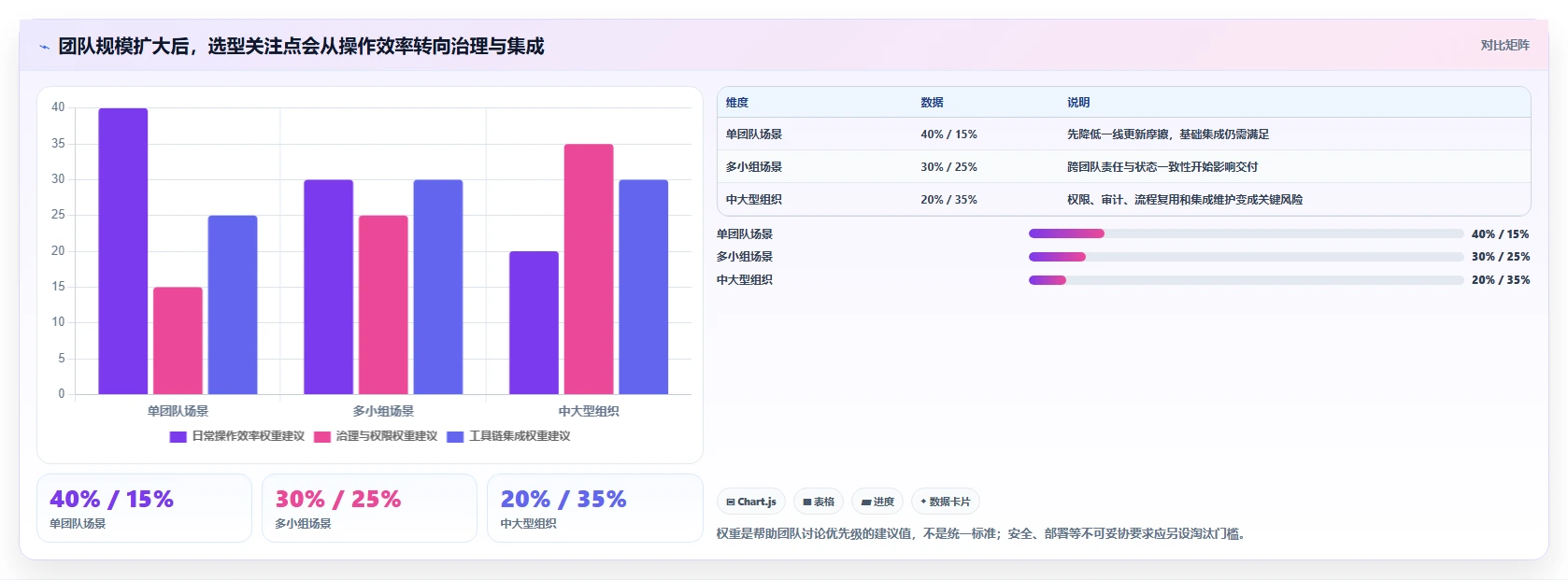Image resolution: width=1568 pixels, height=580 pixels.
Task: Click the pink 35 bar in 中大型组织
Action: click(589, 269)
